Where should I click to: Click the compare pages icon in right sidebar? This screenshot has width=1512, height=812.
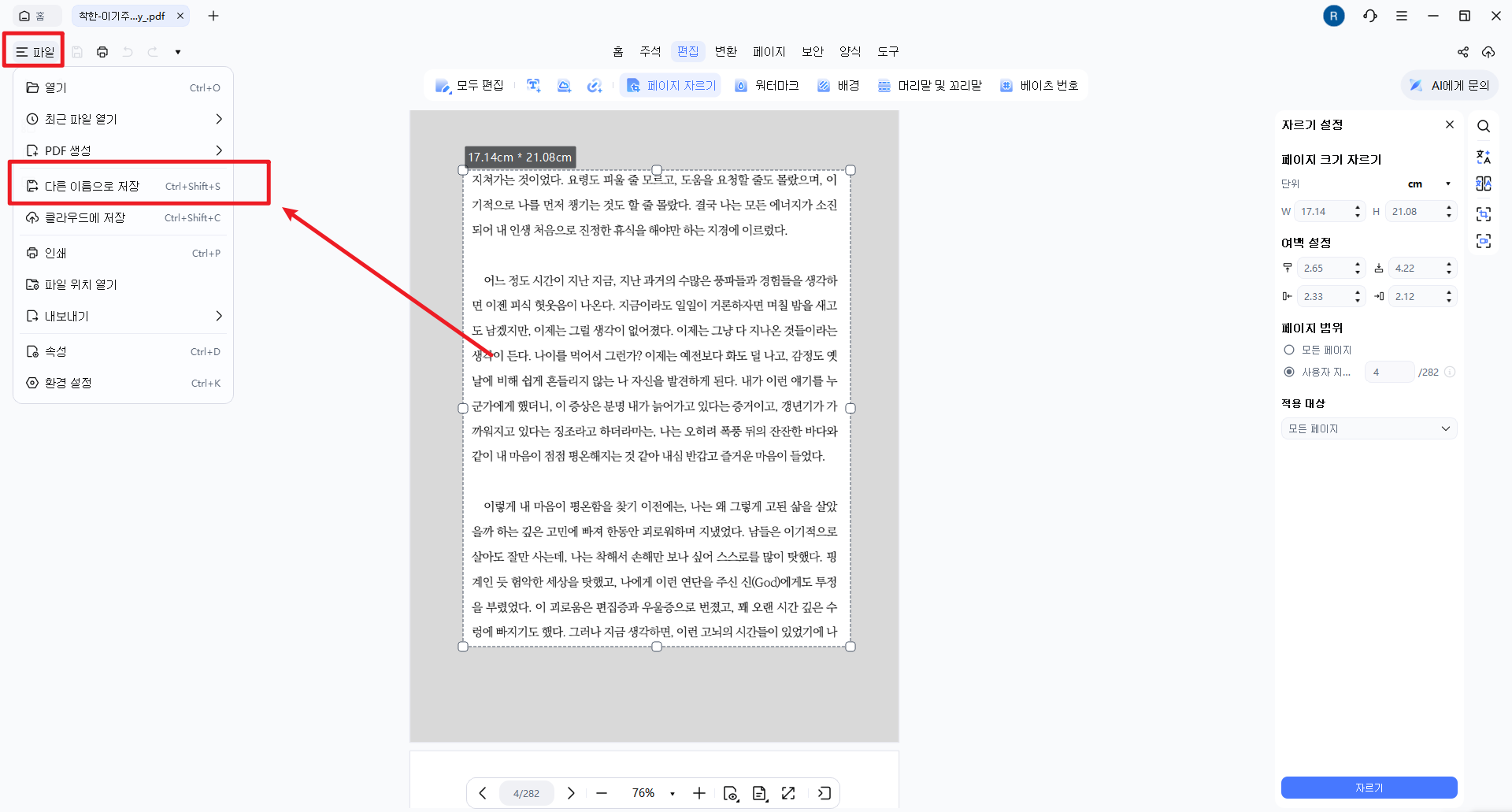click(x=1484, y=184)
